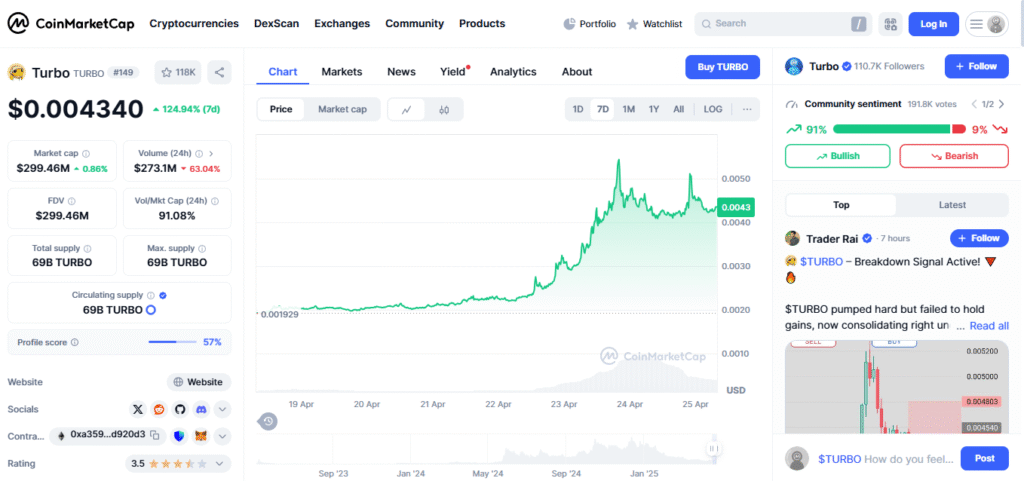The width and height of the screenshot is (1024, 481).
Task: Open DexScan in the top navigation
Action: pyautogui.click(x=276, y=23)
